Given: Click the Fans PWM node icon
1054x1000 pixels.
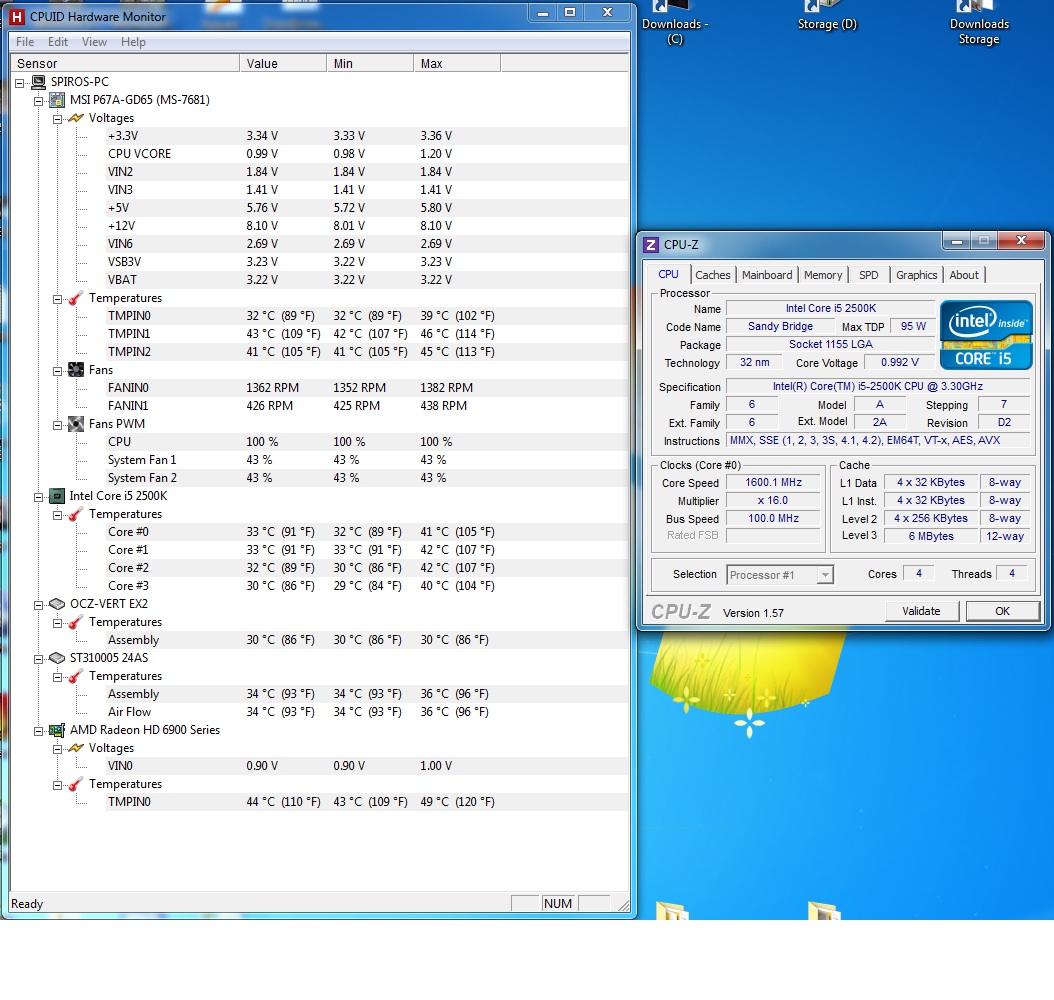Looking at the screenshot, I should (76, 424).
